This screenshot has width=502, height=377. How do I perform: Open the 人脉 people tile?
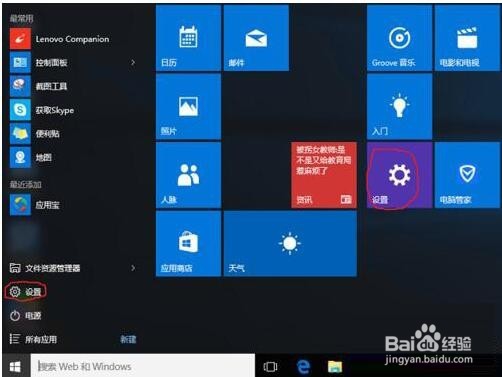click(x=188, y=175)
